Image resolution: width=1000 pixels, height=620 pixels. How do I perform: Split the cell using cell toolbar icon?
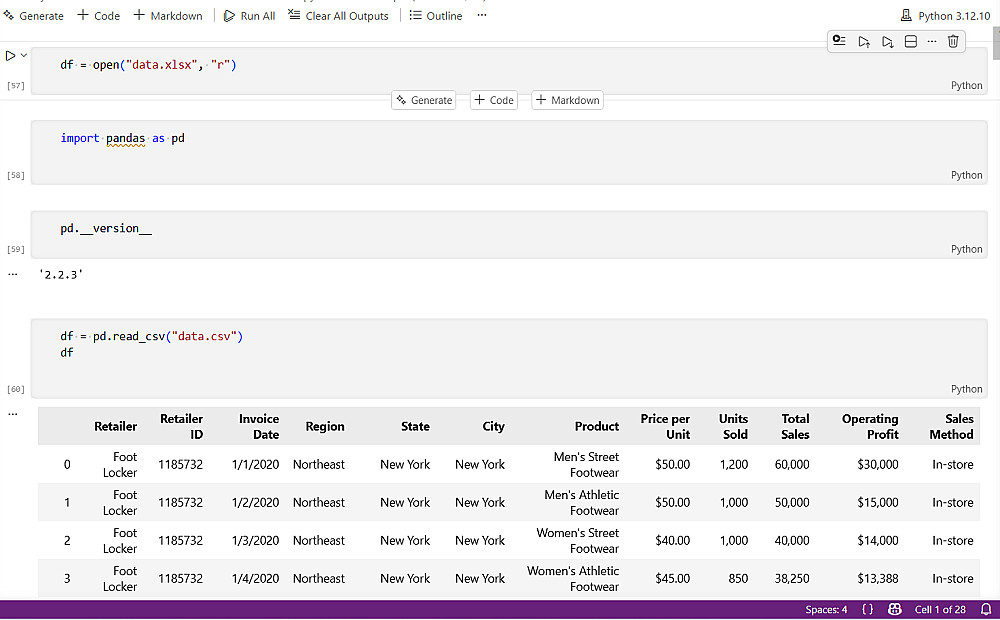[x=910, y=41]
